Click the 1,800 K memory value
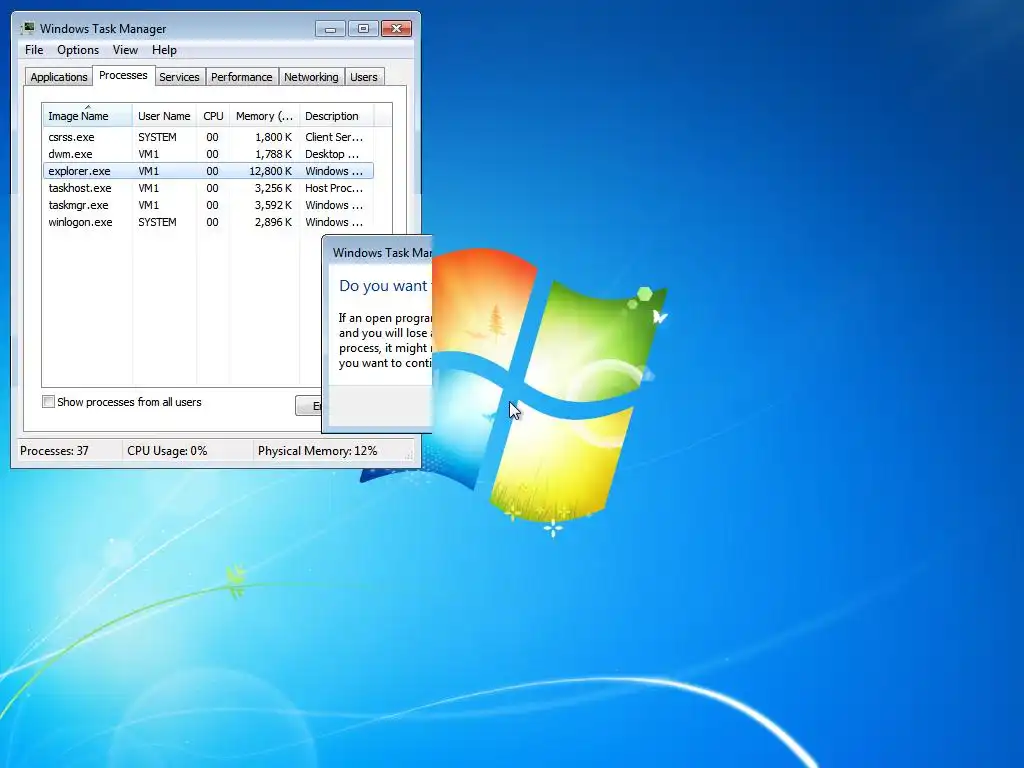This screenshot has height=768, width=1024. click(x=273, y=137)
